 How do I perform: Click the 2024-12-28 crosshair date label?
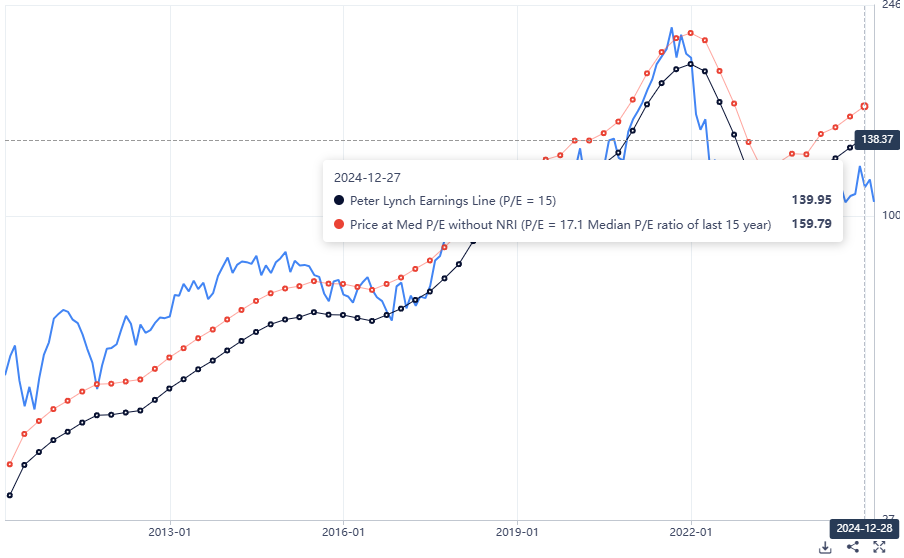click(x=865, y=528)
